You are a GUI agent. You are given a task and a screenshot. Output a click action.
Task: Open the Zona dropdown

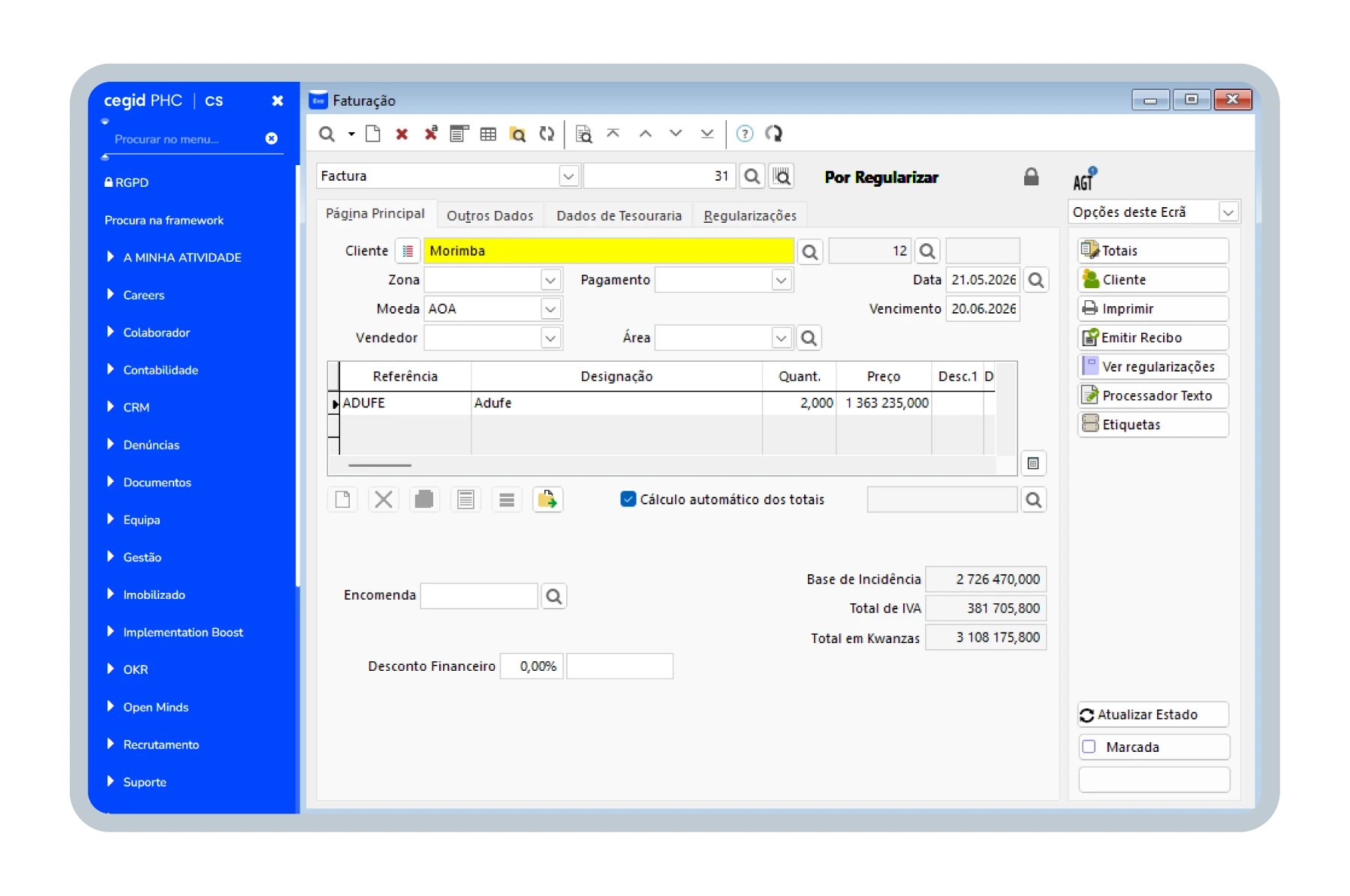550,280
